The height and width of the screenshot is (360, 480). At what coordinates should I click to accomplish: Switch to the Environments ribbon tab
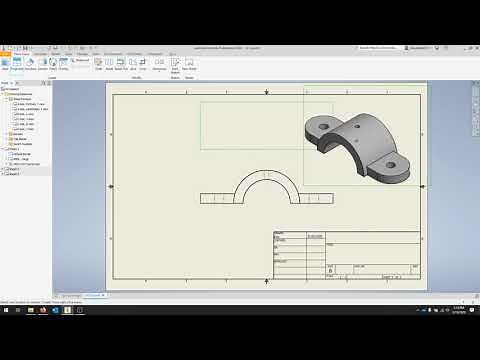click(x=113, y=54)
